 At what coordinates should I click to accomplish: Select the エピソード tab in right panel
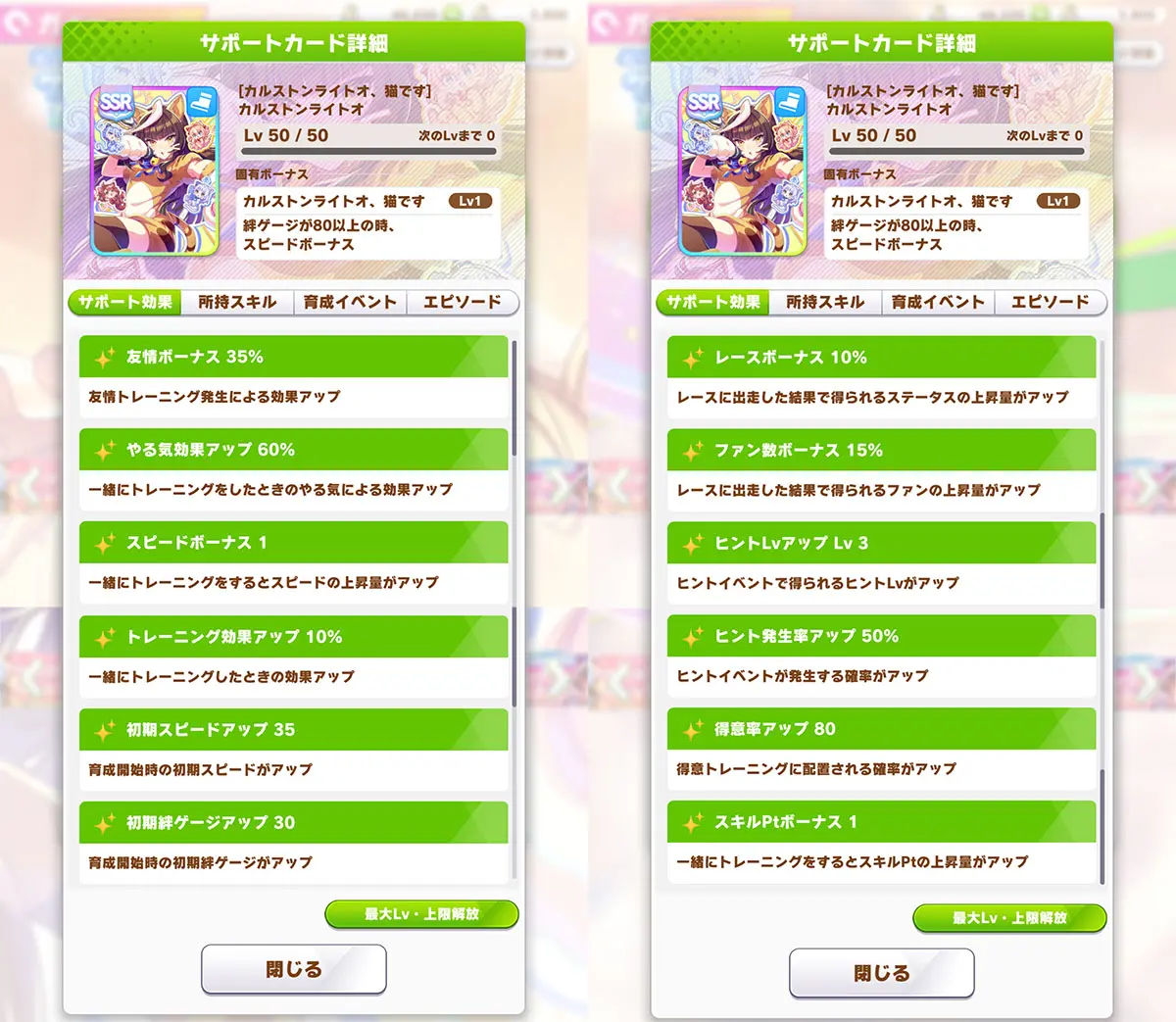(x=1051, y=302)
